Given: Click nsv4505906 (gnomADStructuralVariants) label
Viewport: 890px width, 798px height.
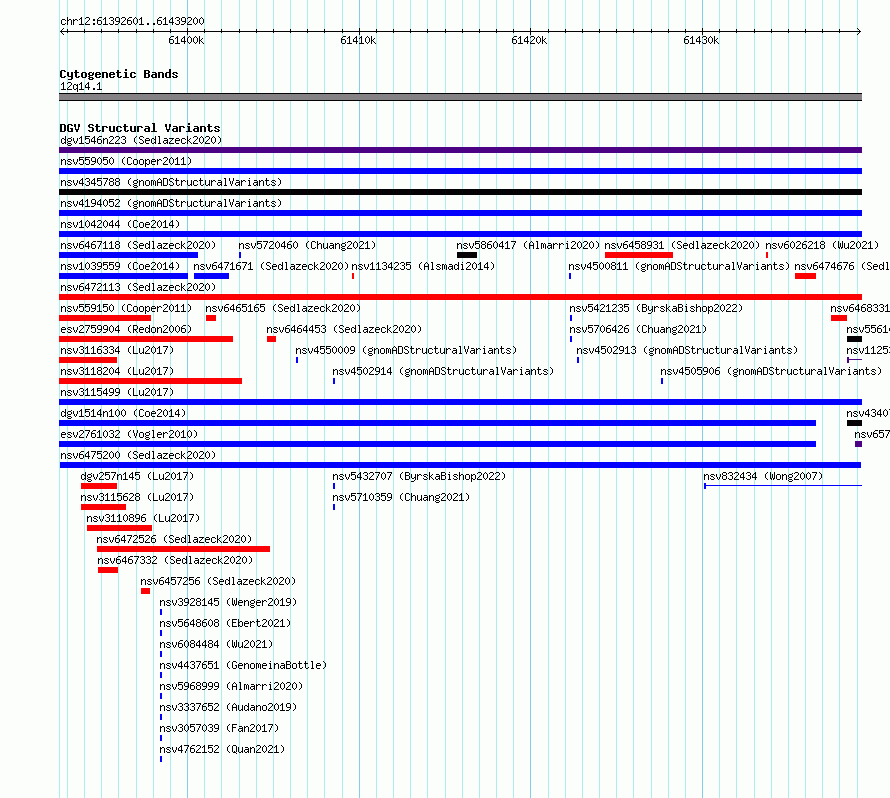Looking at the screenshot, I should point(771,371).
